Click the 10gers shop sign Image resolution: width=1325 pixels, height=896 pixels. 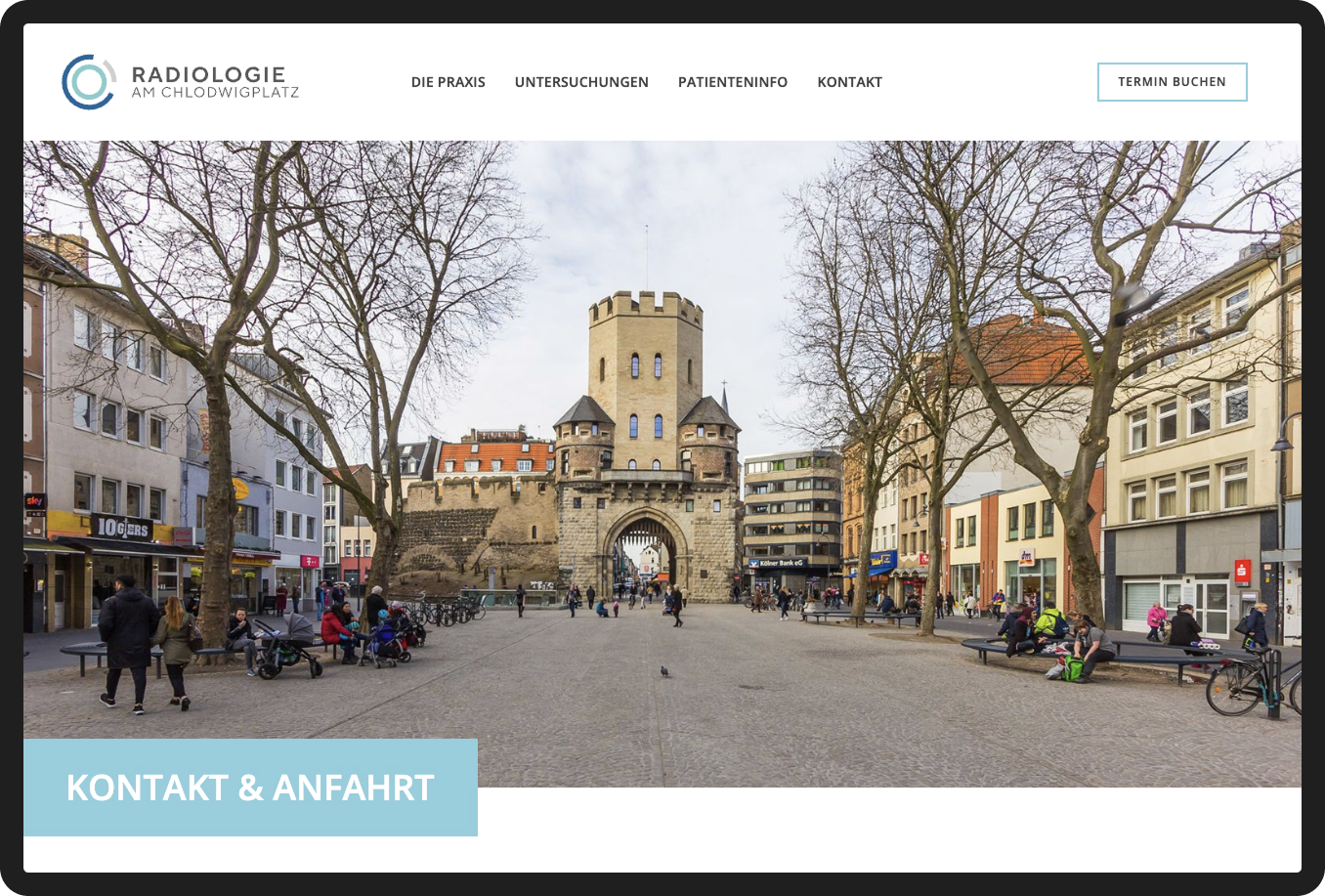[121, 527]
